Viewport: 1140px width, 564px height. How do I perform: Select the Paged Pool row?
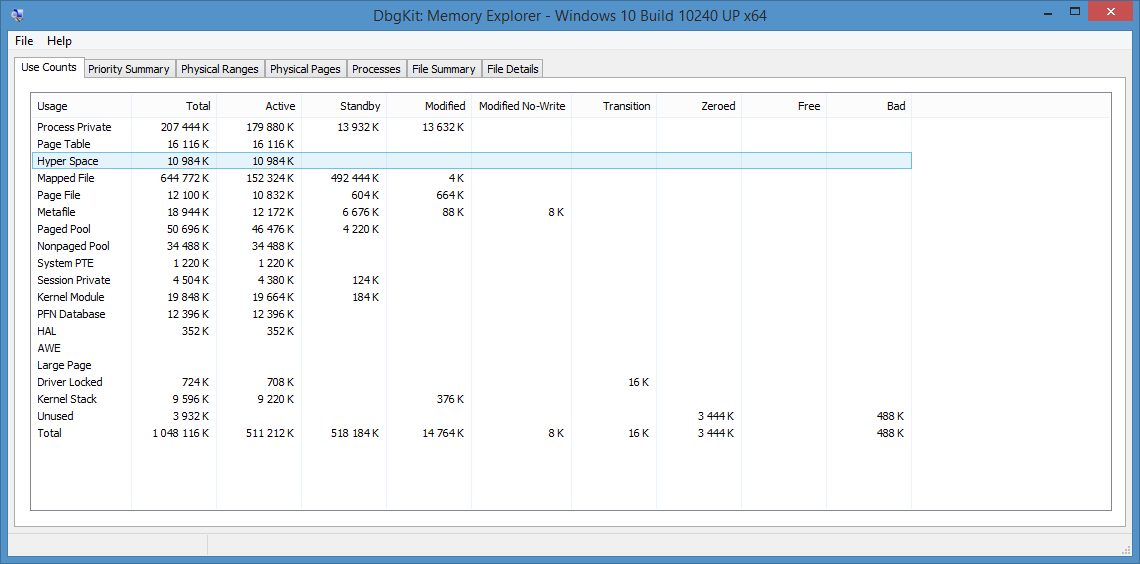click(472, 229)
